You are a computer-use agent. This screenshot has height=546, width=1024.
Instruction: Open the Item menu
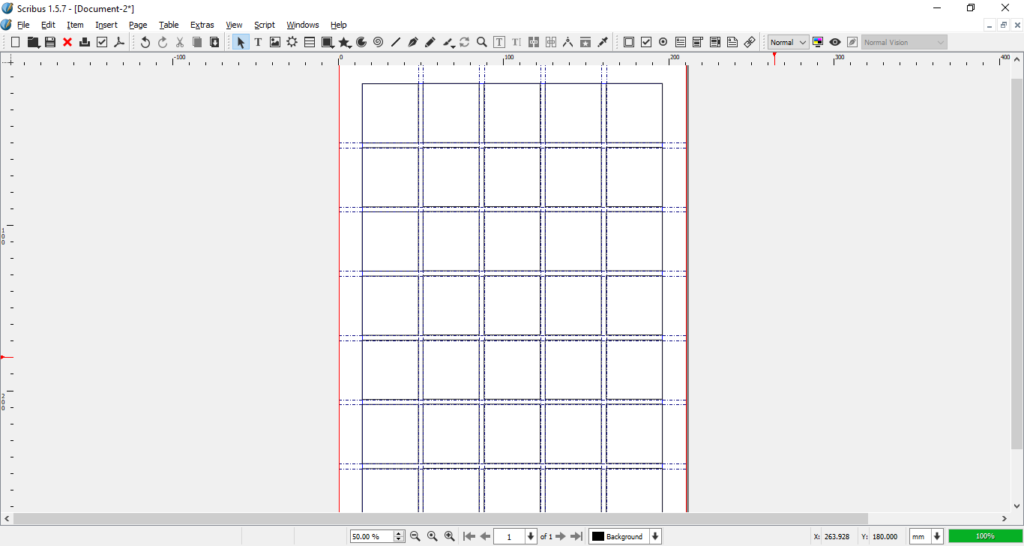75,25
